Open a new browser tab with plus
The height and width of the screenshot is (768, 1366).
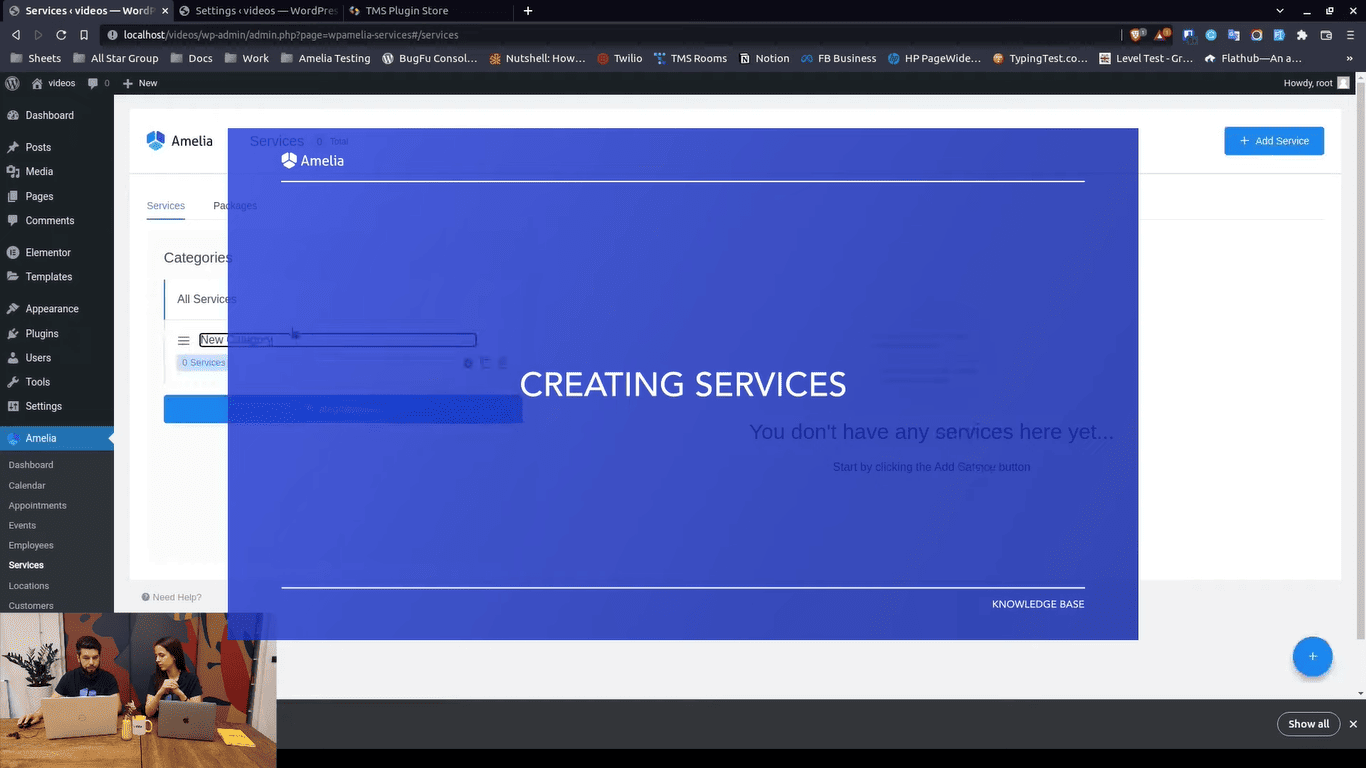tap(528, 11)
